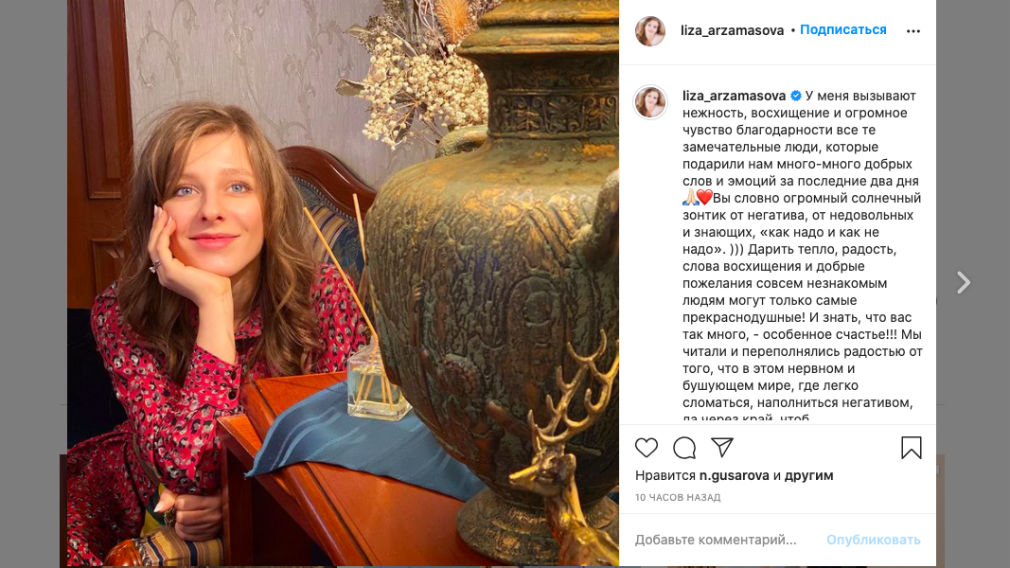The width and height of the screenshot is (1010, 568).
Task: Go to next post with right arrow
Action: click(963, 282)
